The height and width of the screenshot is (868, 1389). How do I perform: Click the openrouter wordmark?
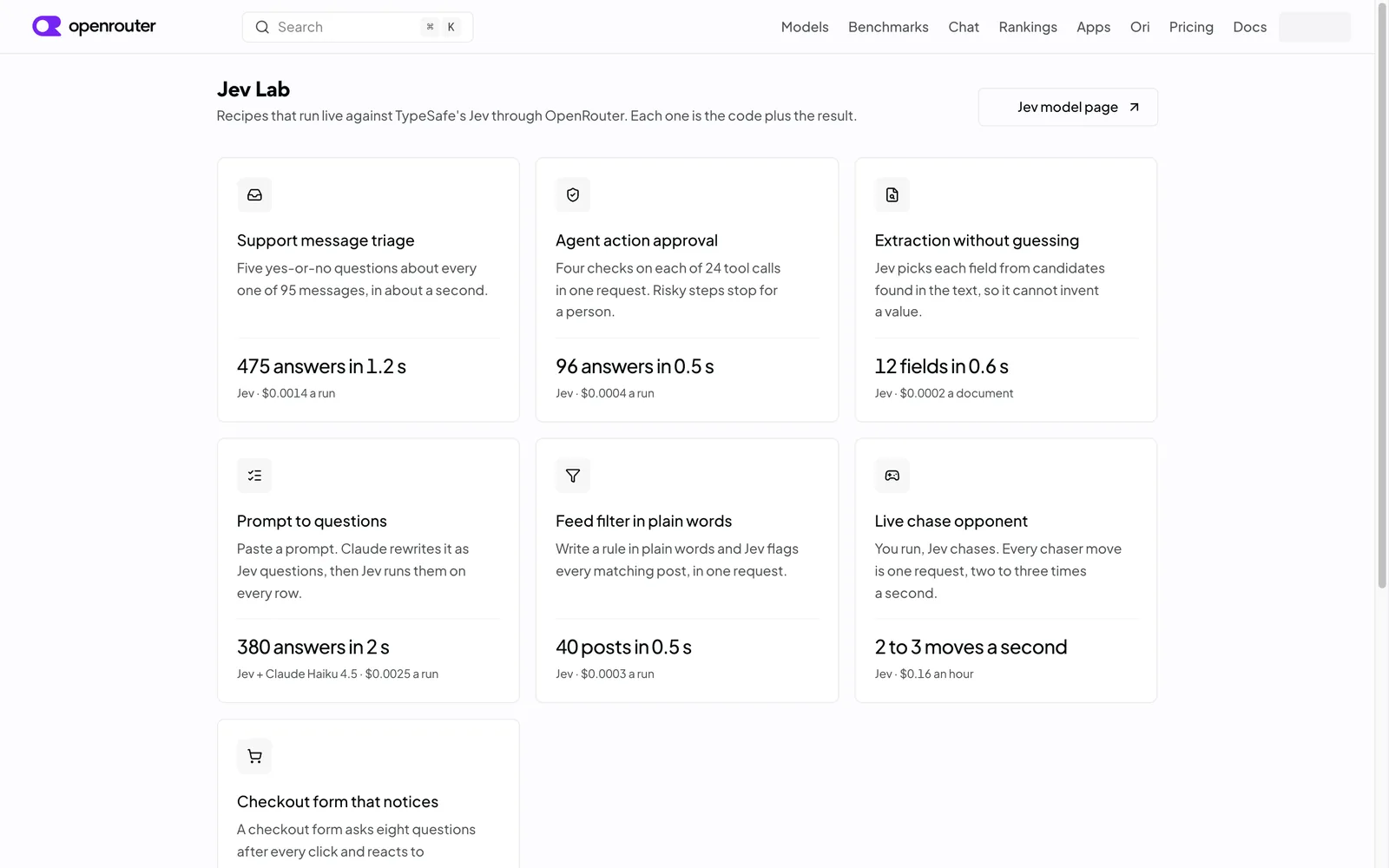click(112, 26)
